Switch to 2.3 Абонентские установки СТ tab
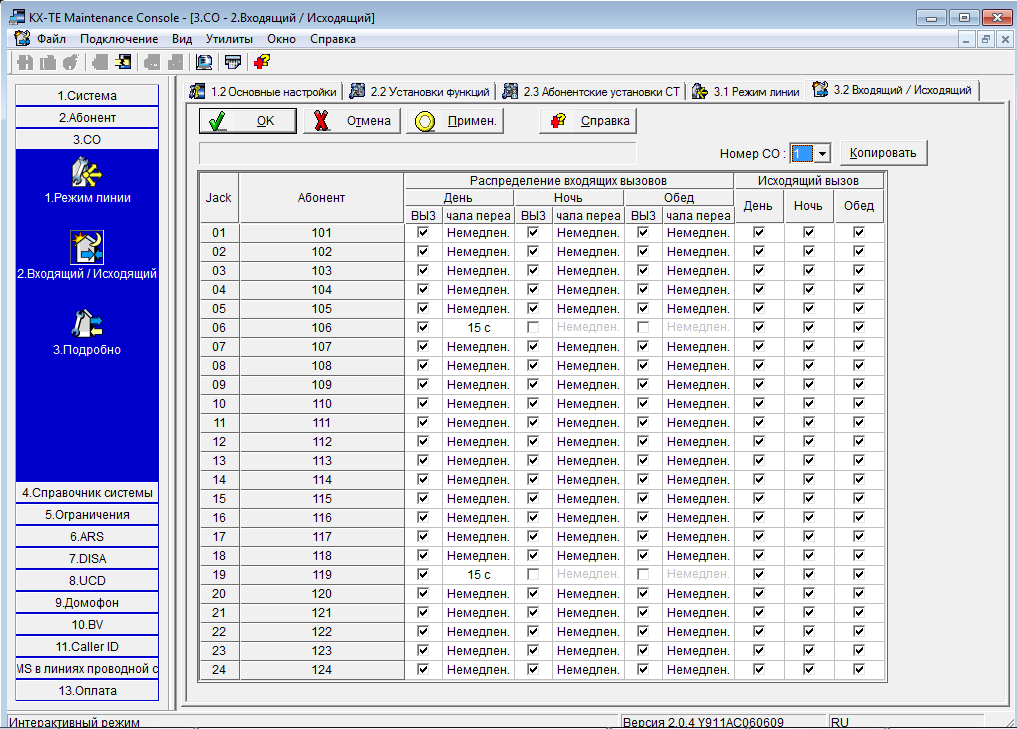Viewport: 1017px width, 729px height. click(591, 91)
